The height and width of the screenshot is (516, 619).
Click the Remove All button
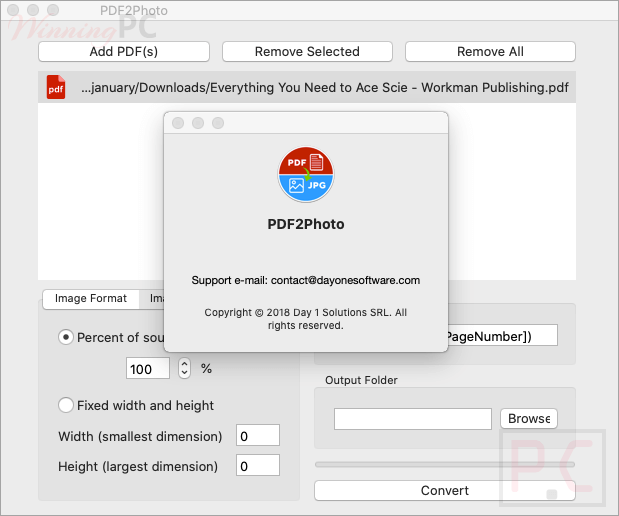point(490,52)
